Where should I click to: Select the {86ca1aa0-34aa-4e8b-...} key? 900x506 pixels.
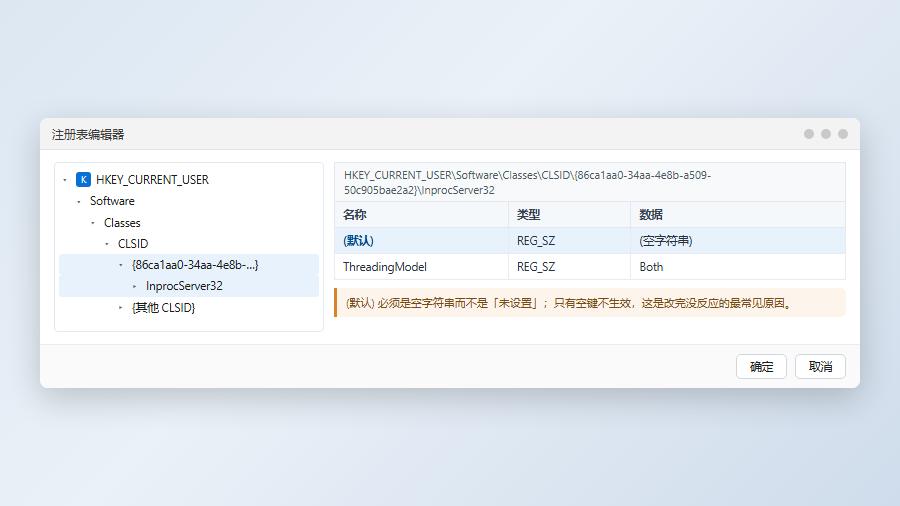189,265
